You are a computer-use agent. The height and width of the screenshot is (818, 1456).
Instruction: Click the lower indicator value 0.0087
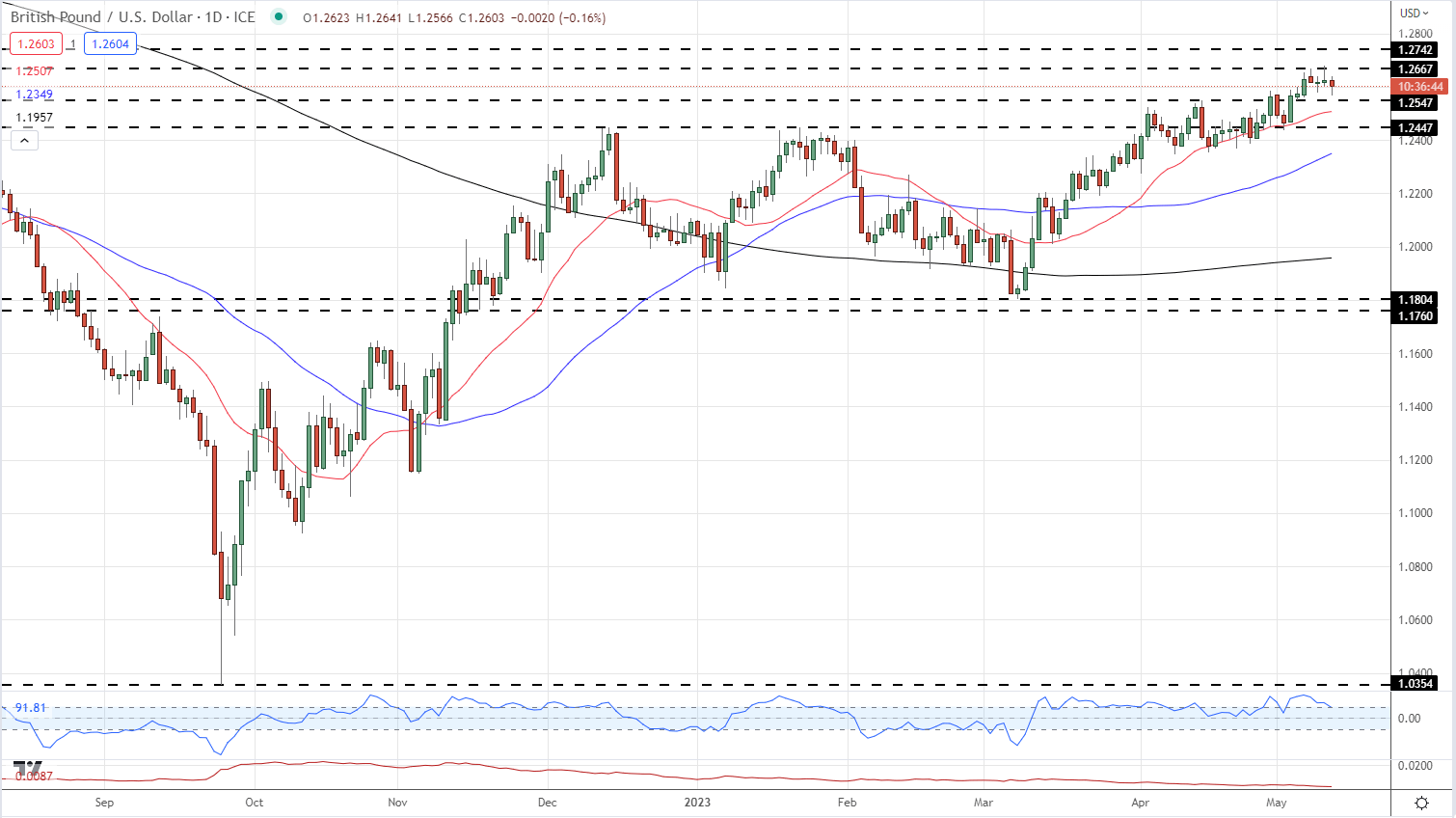point(35,776)
